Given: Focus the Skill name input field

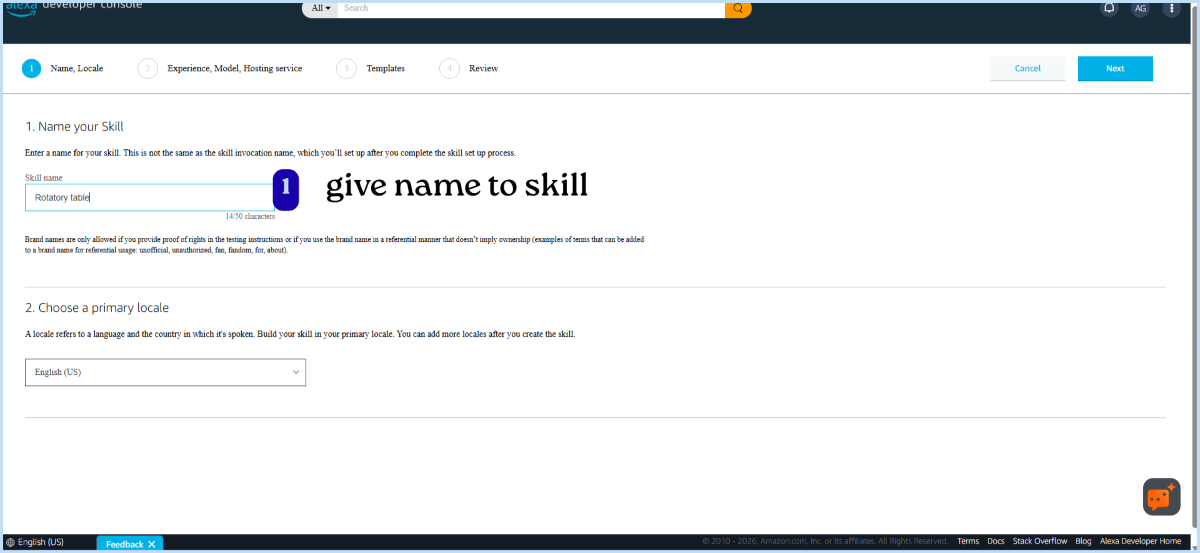Looking at the screenshot, I should coord(149,198).
